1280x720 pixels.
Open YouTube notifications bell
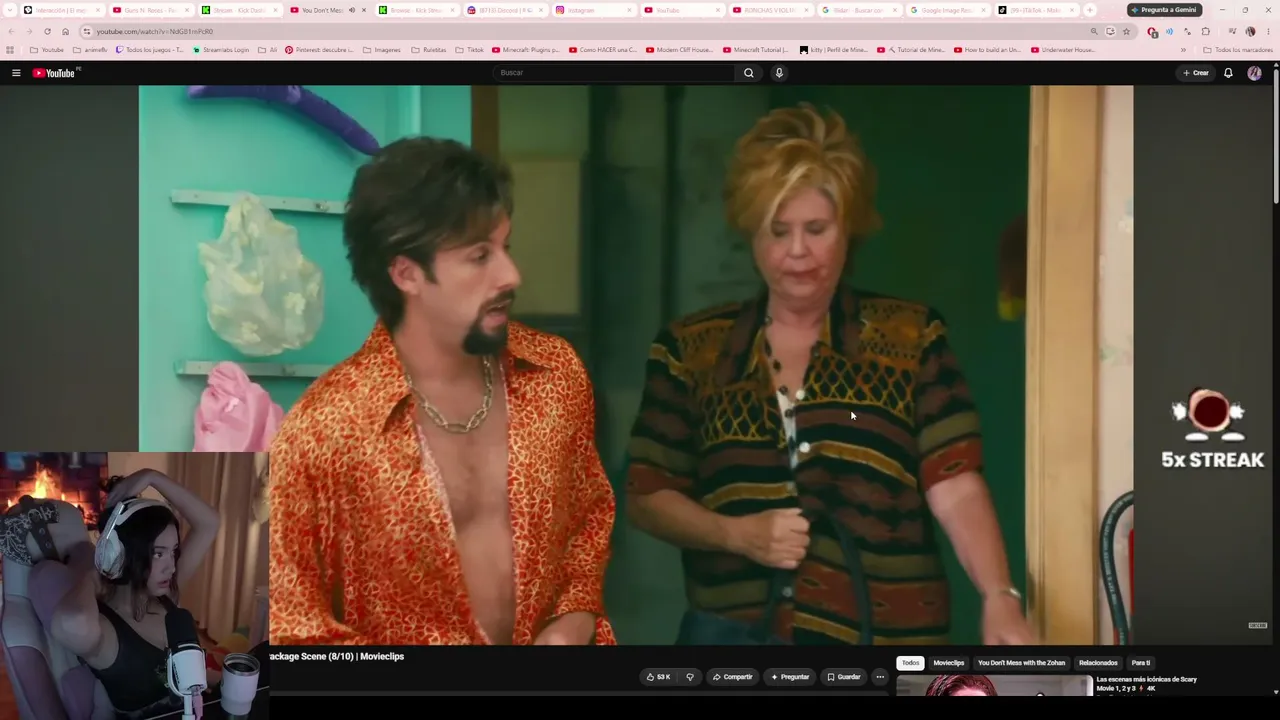tap(1228, 73)
